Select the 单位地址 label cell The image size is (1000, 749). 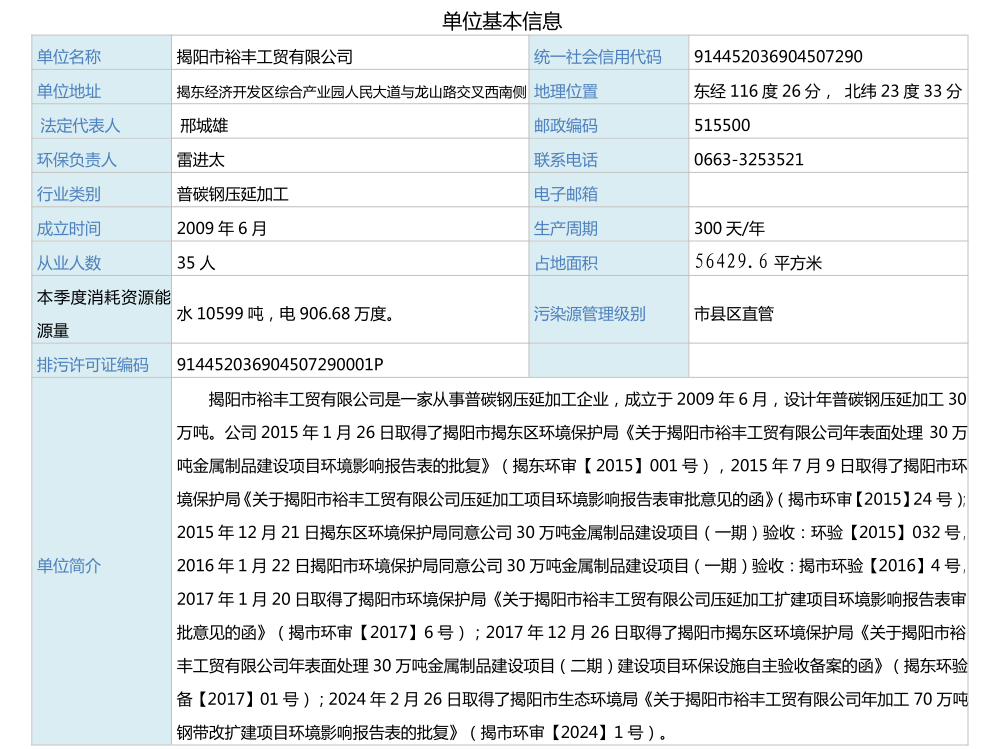(x=101, y=87)
